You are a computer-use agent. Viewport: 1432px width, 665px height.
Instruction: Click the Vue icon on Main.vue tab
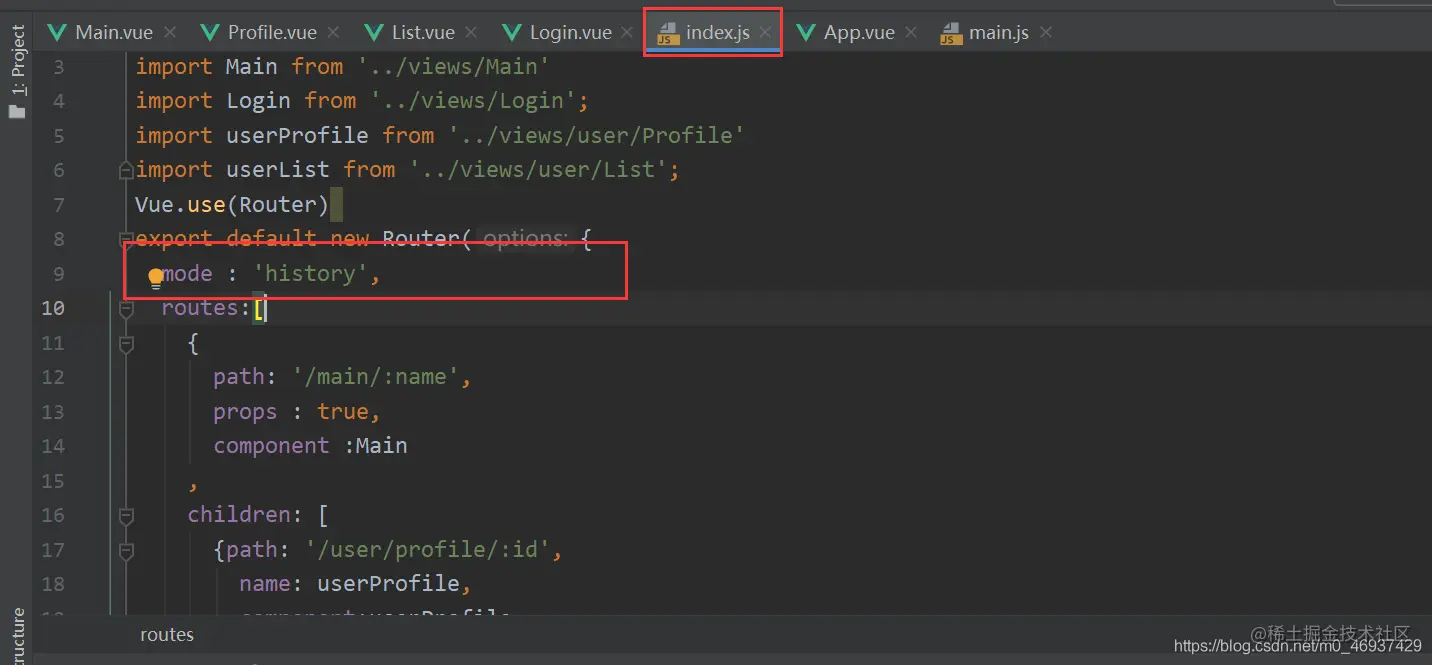click(58, 32)
